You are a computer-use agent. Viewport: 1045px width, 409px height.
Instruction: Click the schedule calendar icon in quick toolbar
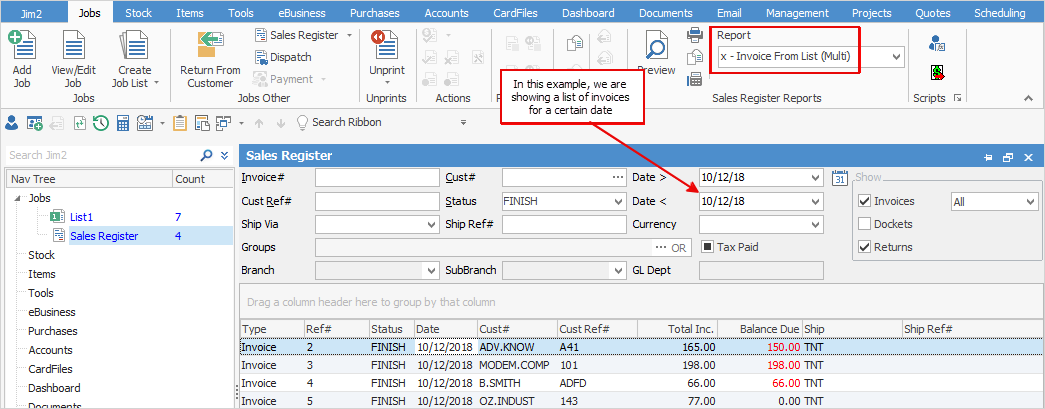click(145, 123)
